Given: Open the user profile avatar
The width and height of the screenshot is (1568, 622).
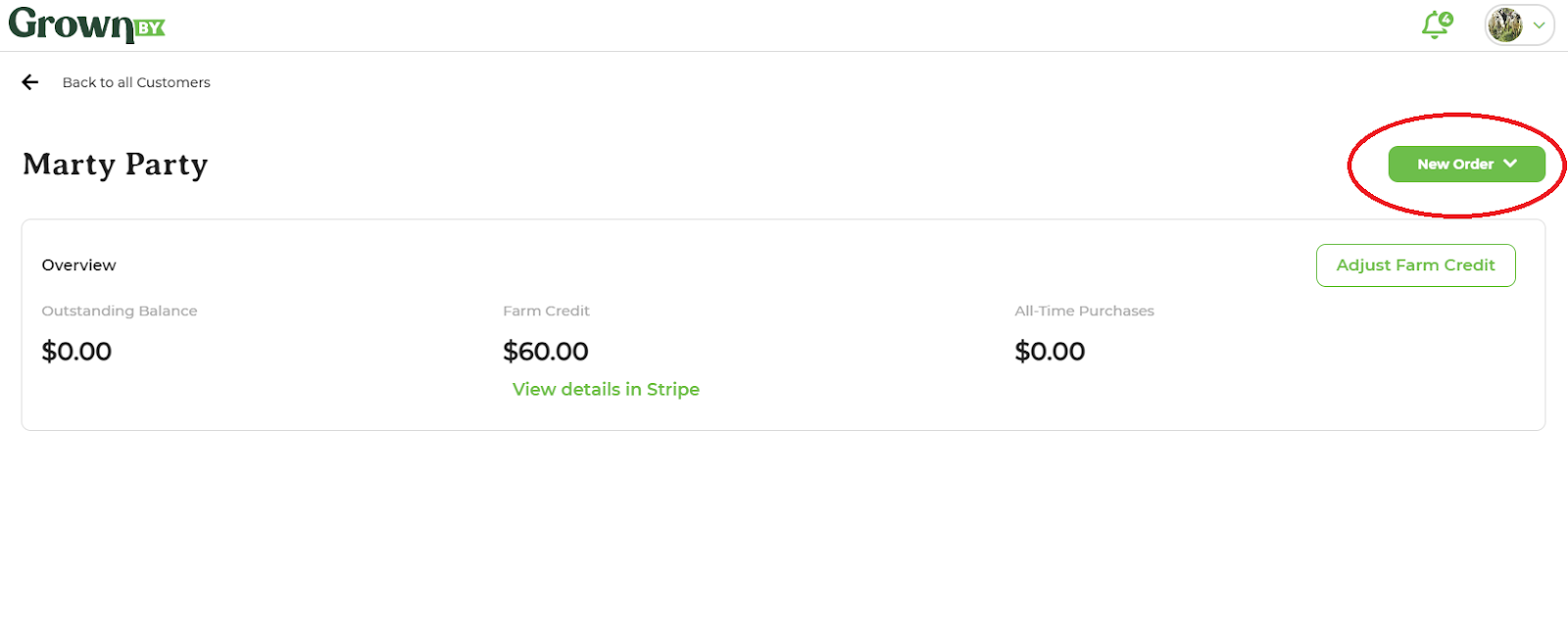Looking at the screenshot, I should [x=1505, y=24].
